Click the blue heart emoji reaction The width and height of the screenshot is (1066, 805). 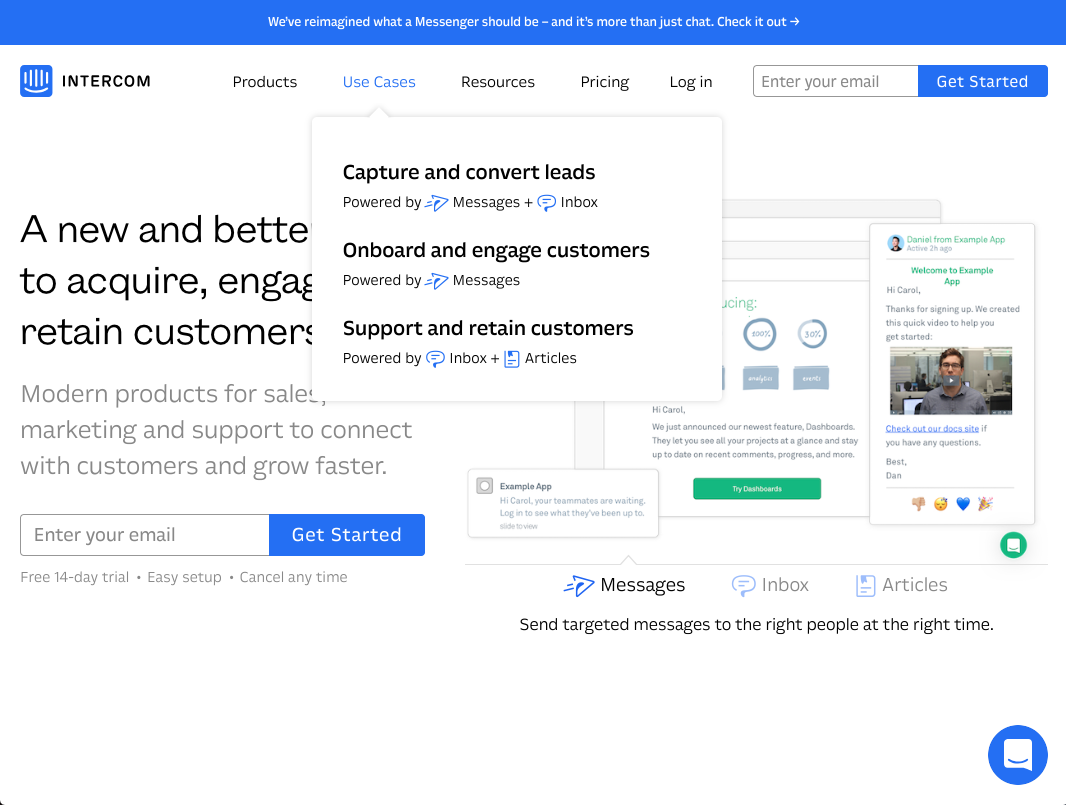pyautogui.click(x=963, y=504)
